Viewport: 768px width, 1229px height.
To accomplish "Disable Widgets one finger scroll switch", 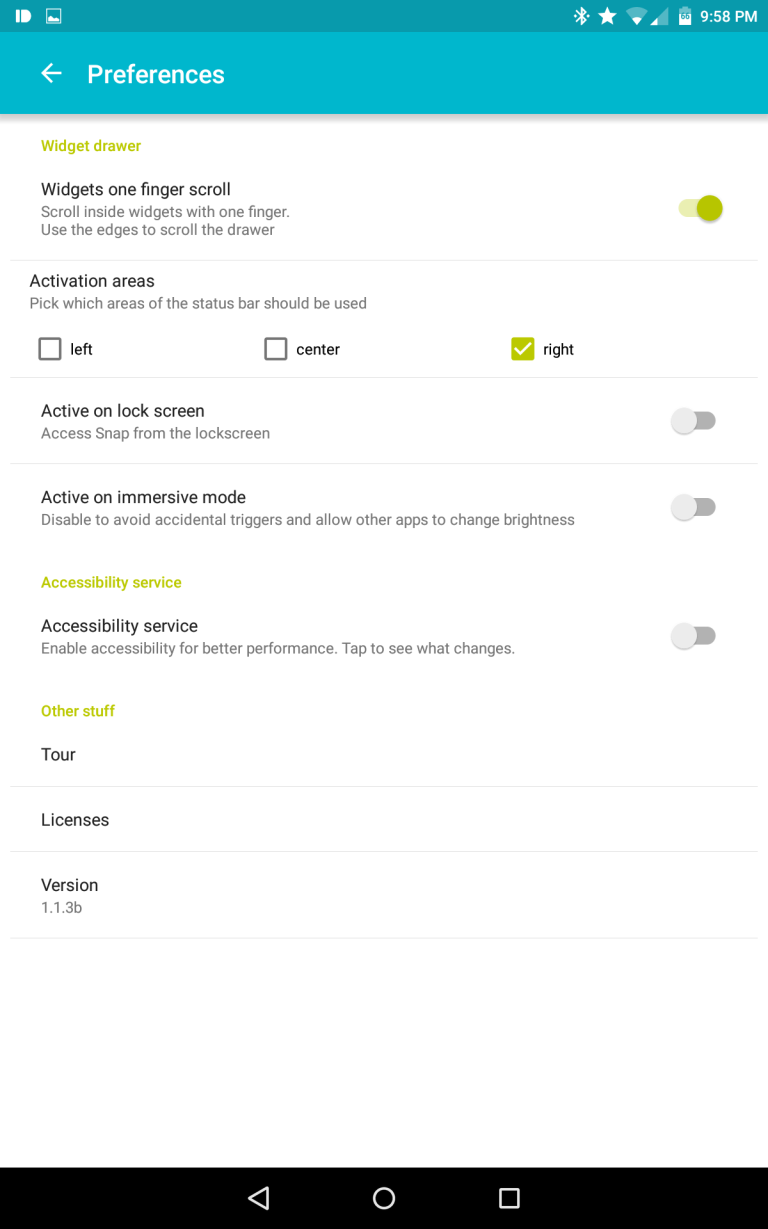I will click(699, 208).
